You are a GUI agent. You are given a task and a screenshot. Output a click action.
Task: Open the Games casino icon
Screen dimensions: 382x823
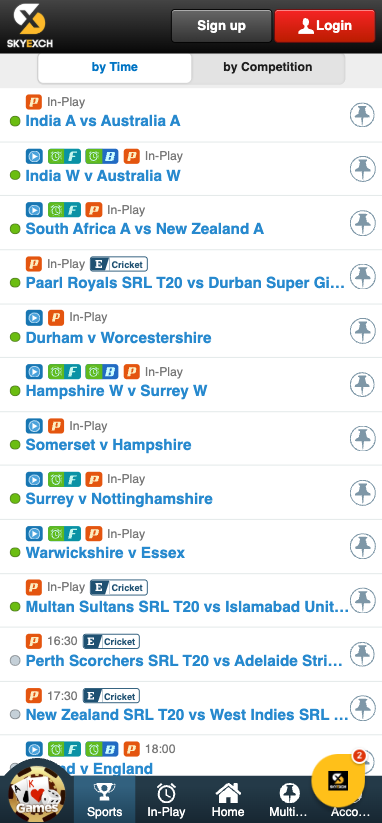pyautogui.click(x=37, y=790)
